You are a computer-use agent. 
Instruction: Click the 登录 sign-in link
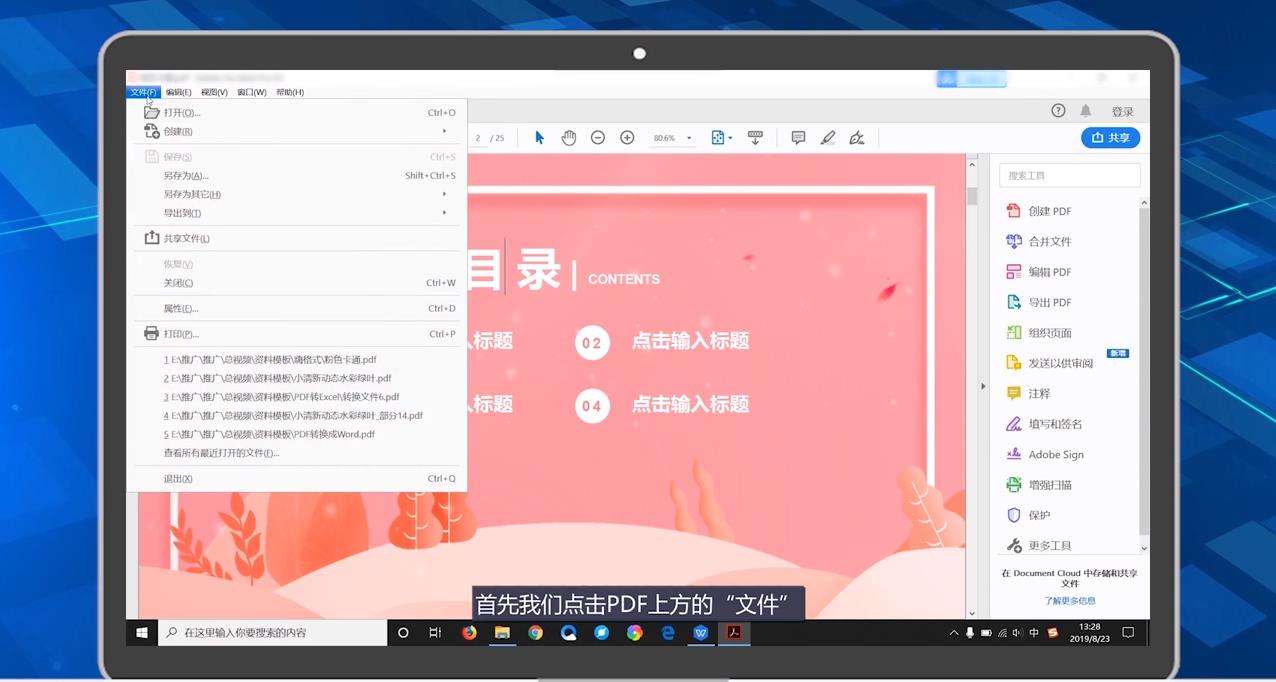click(x=1122, y=112)
